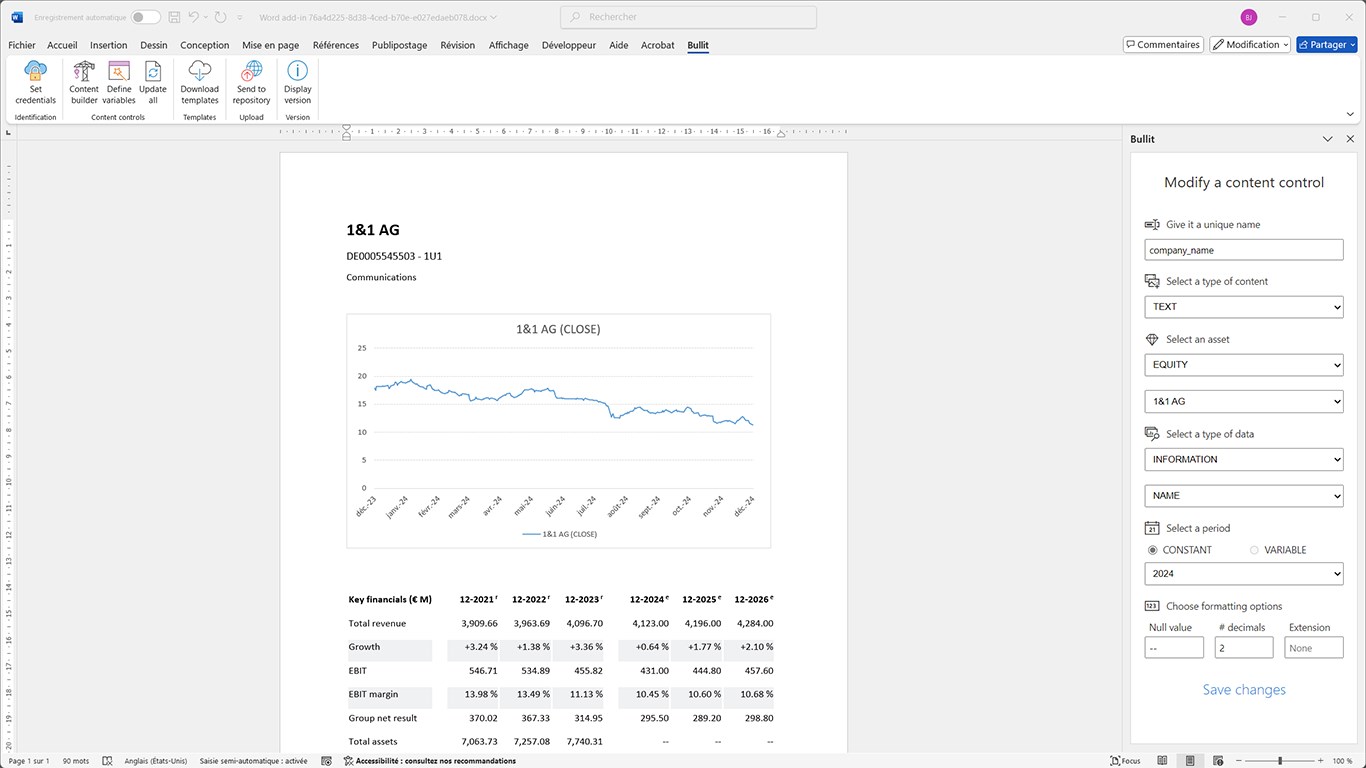
Task: Open the Fichier menu
Action: [x=22, y=45]
